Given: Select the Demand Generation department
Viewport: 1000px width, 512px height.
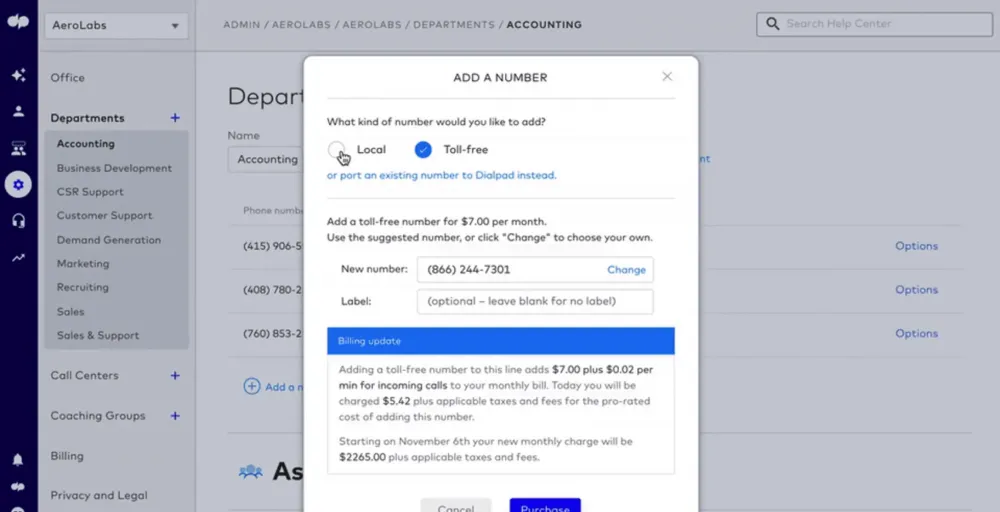Looking at the screenshot, I should click(109, 240).
